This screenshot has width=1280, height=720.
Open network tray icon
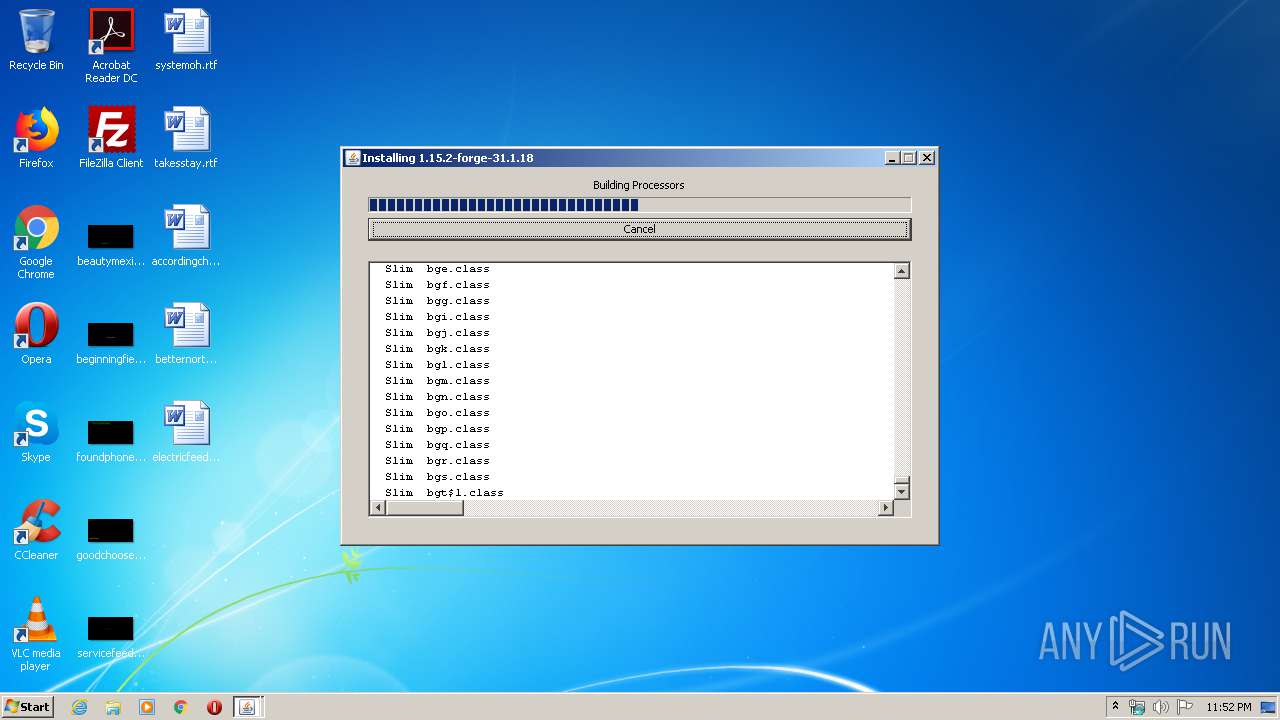pos(1137,707)
